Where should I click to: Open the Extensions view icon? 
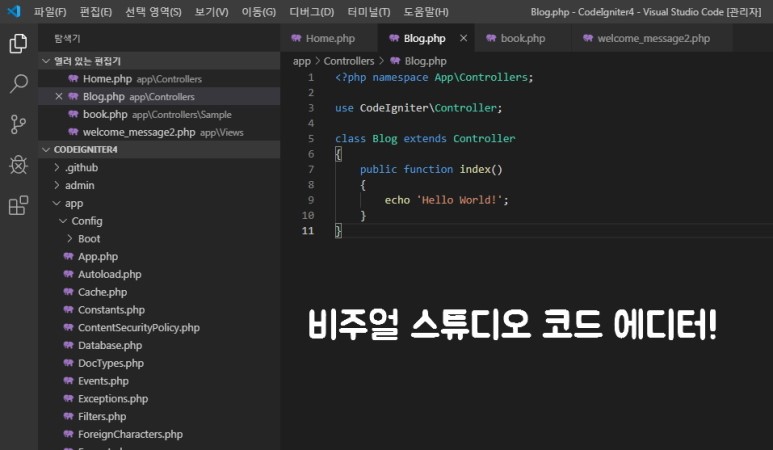(18, 205)
